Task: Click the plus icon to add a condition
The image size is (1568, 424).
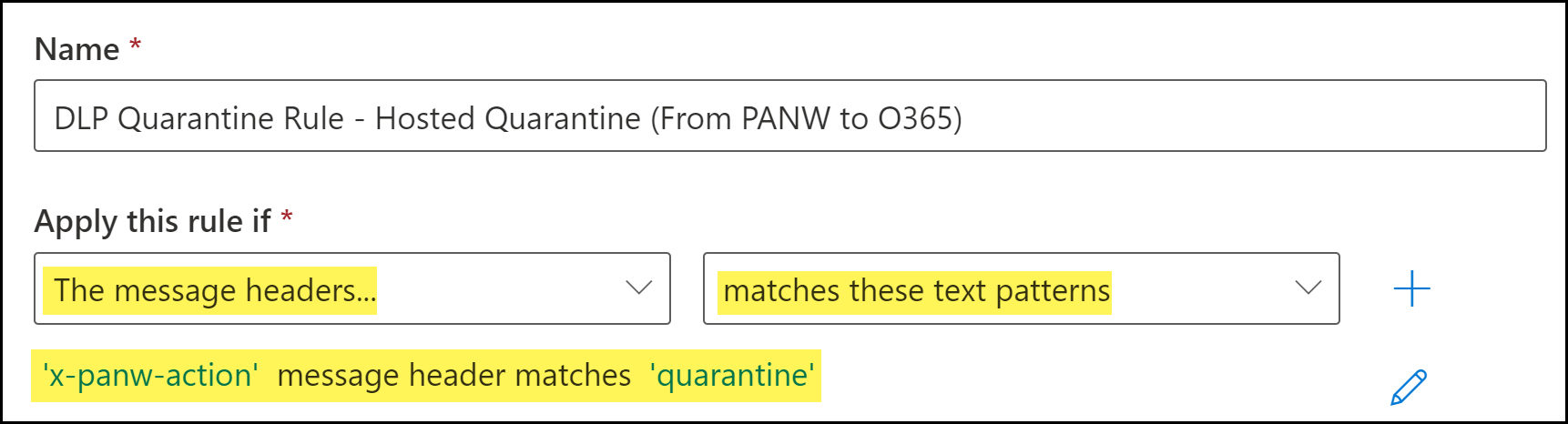Action: pyautogui.click(x=1411, y=289)
